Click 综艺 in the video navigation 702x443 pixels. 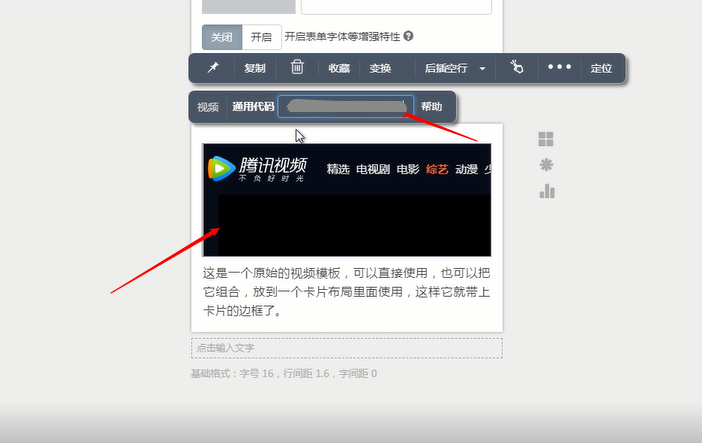(437, 169)
